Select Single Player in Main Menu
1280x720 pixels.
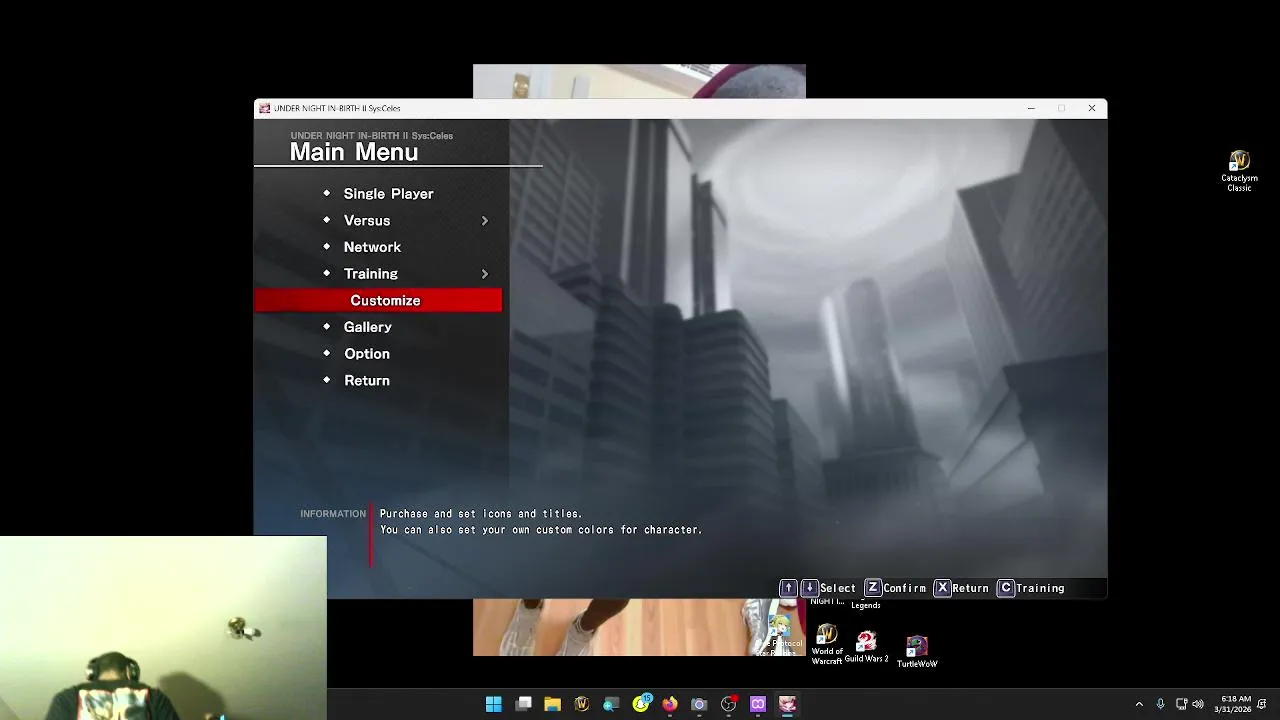coord(388,194)
